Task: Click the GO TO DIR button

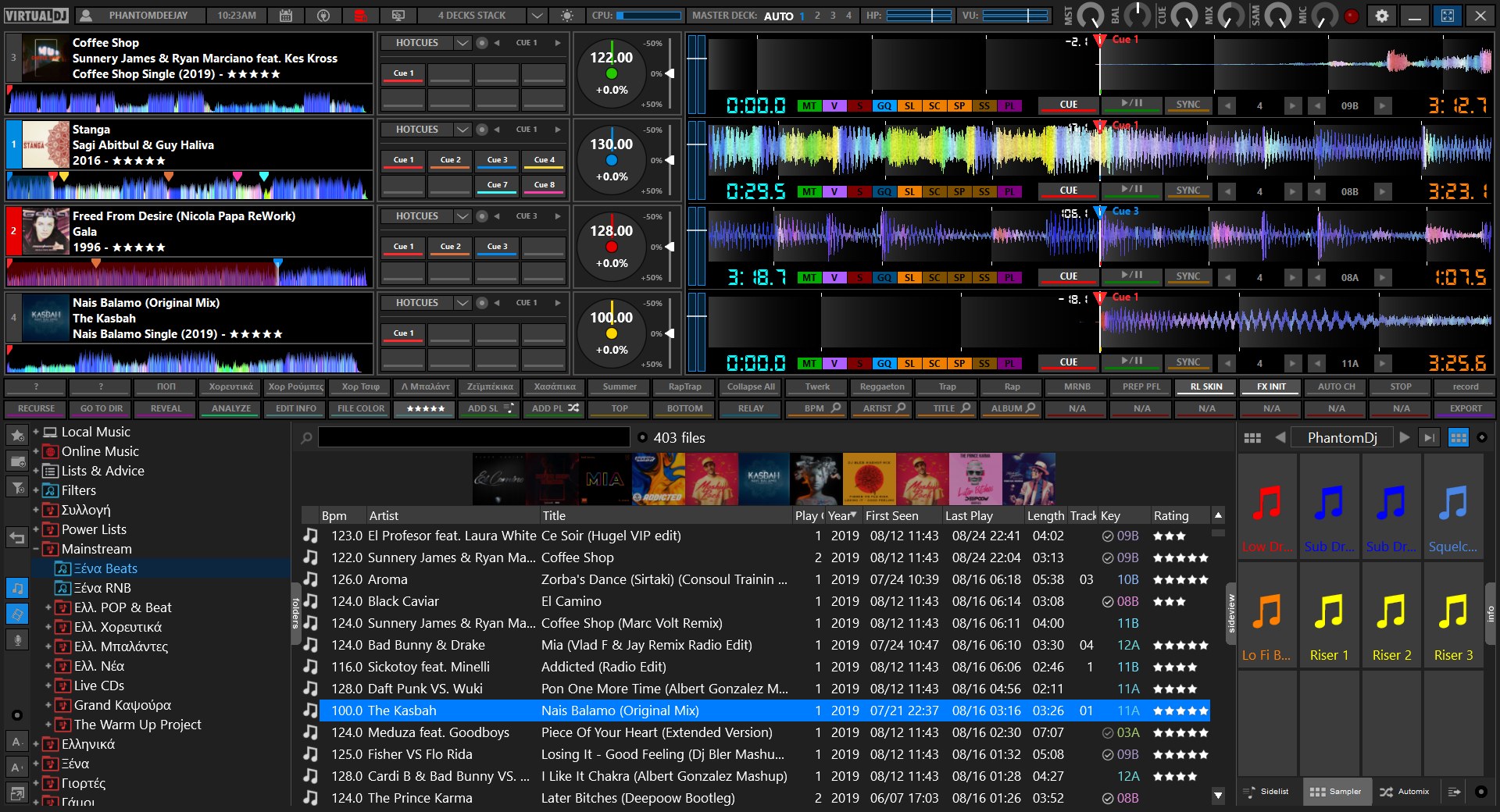Action: (x=102, y=408)
